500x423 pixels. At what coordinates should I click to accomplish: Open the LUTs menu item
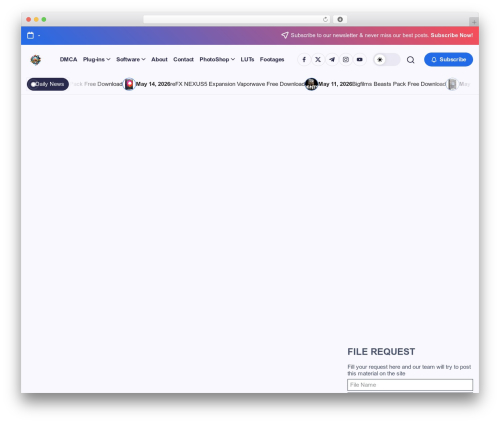[247, 59]
